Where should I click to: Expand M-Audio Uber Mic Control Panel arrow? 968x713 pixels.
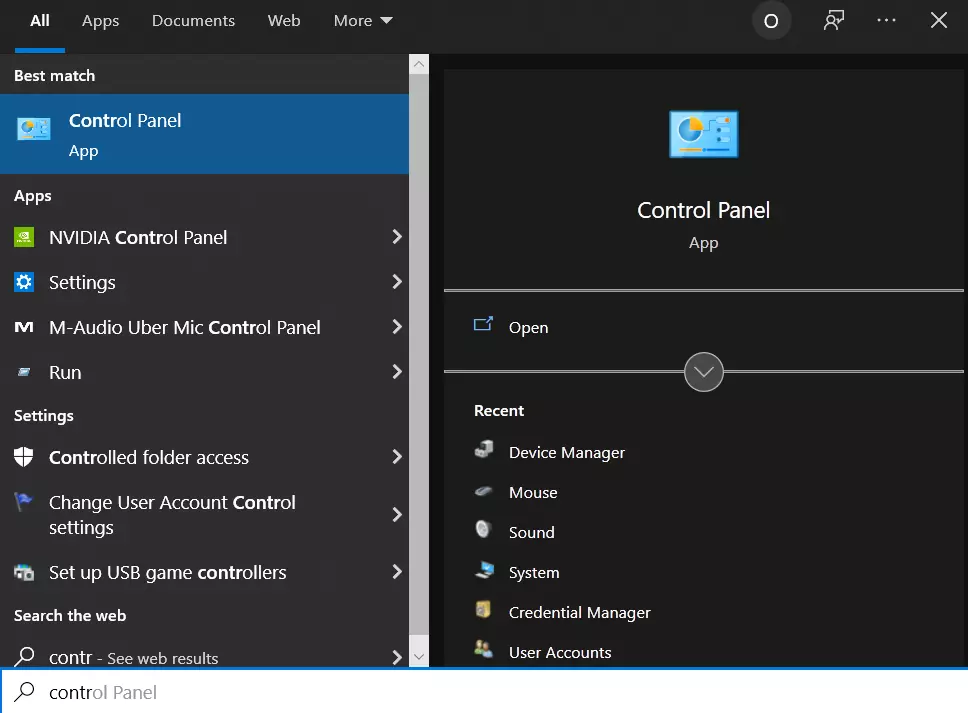(x=397, y=327)
